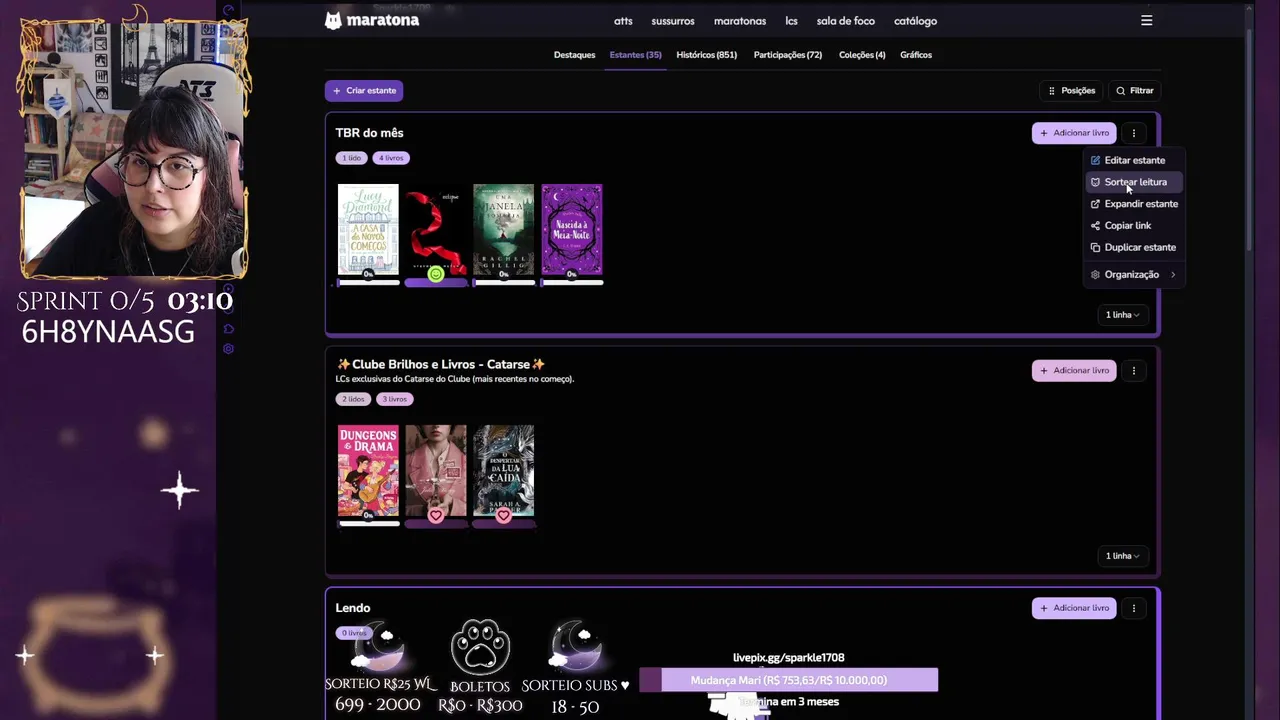This screenshot has height=720, width=1280.
Task: Click '4 livros' badge in TBR do mês
Action: click(391, 158)
